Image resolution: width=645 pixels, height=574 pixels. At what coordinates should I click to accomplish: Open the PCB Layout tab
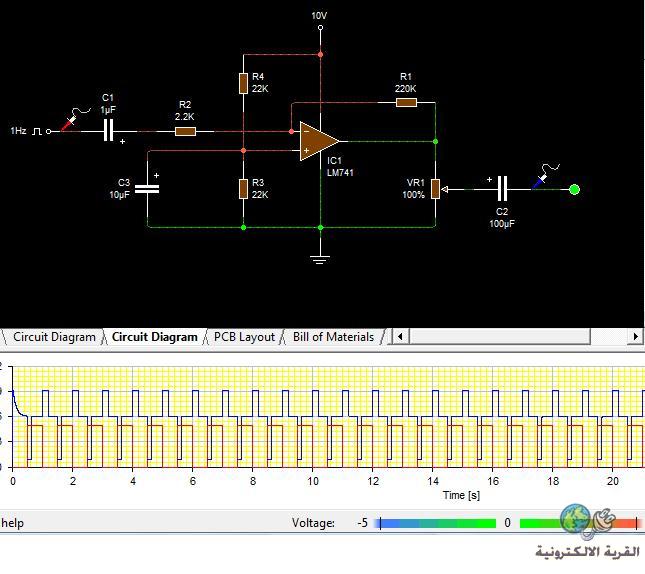(244, 337)
